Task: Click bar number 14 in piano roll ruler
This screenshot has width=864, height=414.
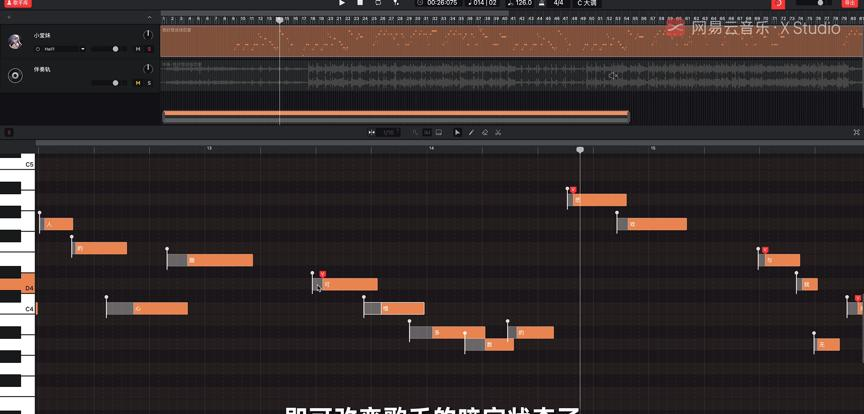Action: pos(431,148)
